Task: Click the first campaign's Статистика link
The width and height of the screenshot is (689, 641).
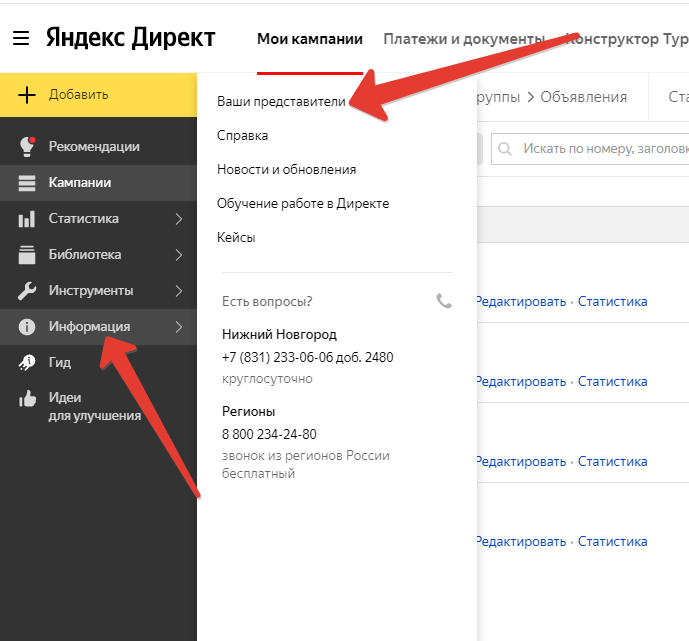Action: click(x=613, y=302)
